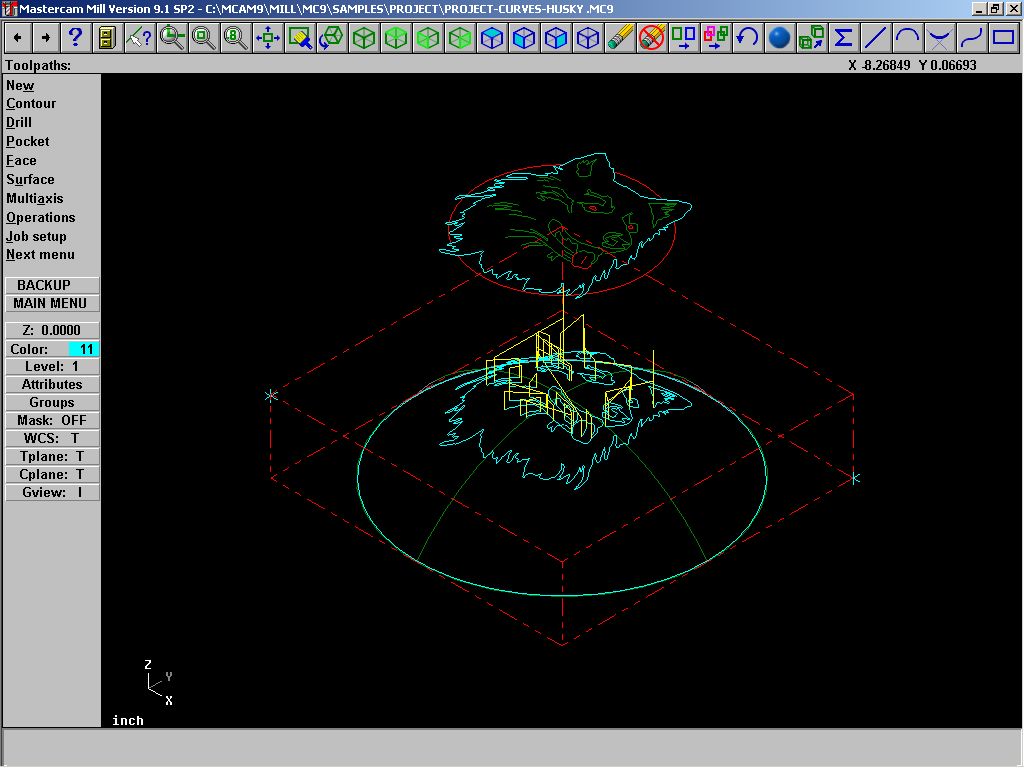Set 3D construction plane blue cube
This screenshot has height=768, width=1024.
point(588,38)
